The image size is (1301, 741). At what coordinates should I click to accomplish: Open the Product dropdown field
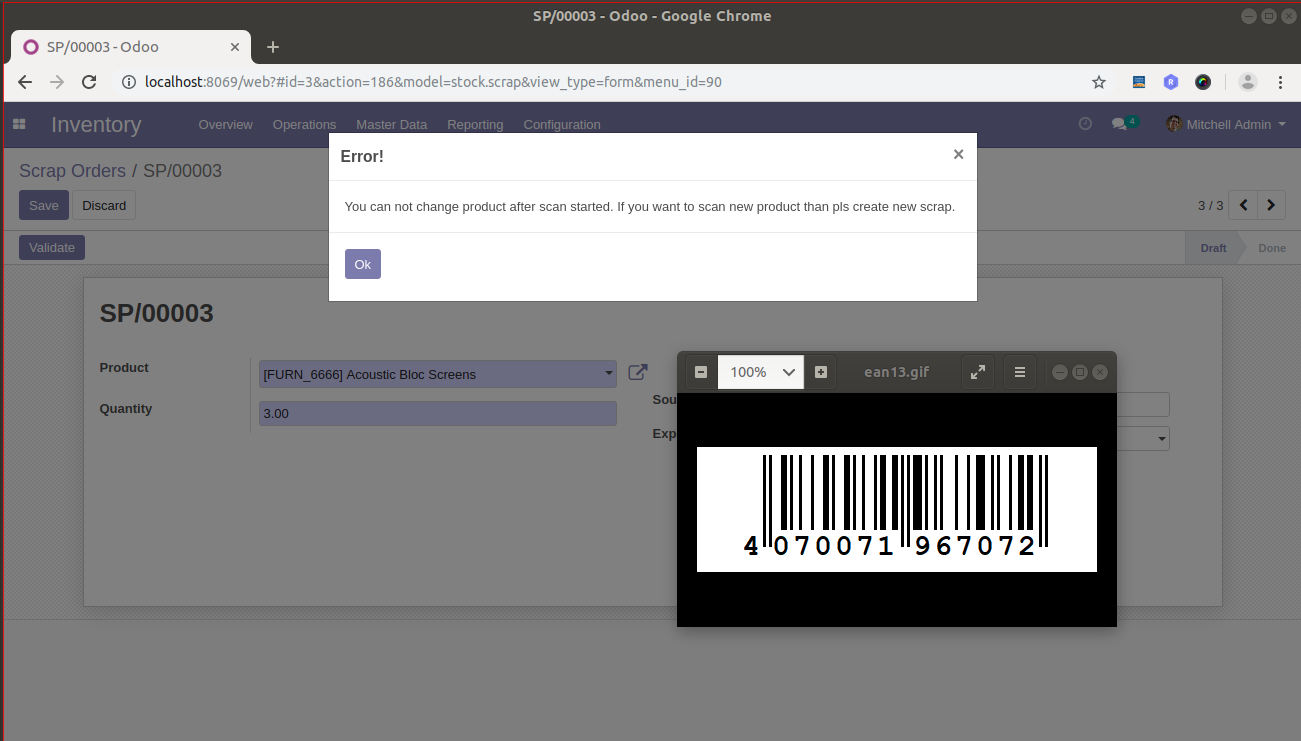pos(438,374)
